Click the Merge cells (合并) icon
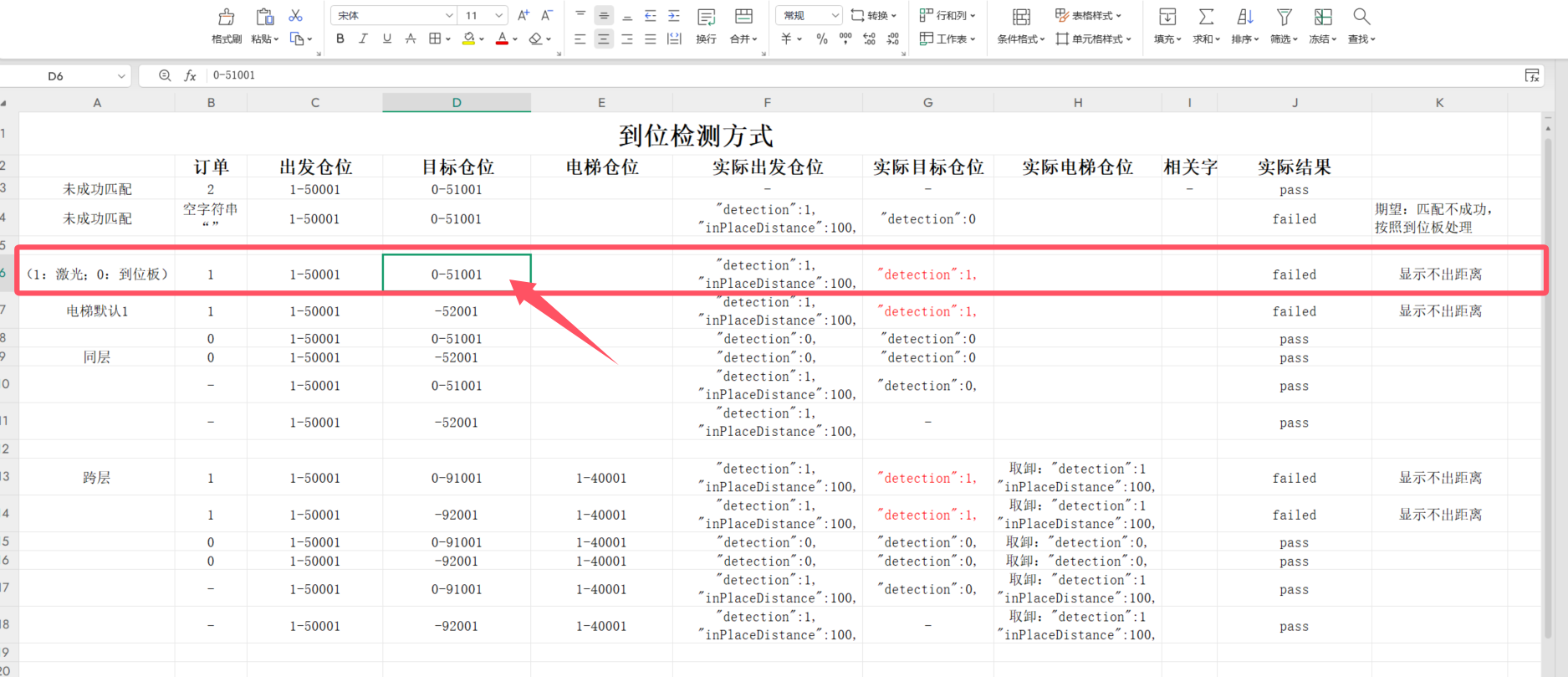Image resolution: width=1568 pixels, height=677 pixels. tap(743, 17)
